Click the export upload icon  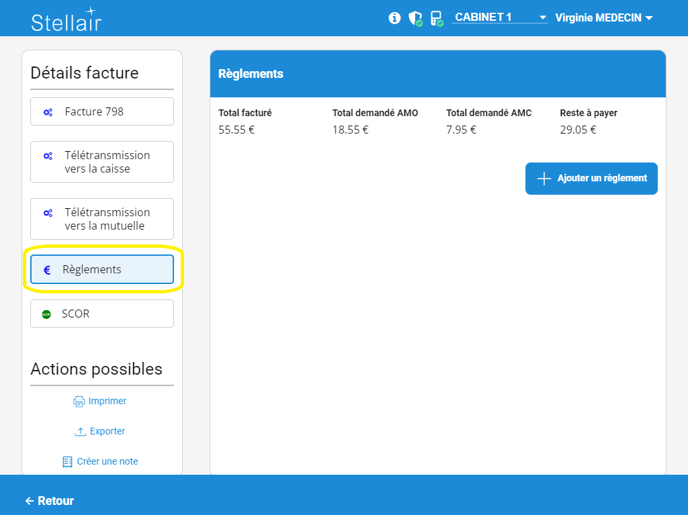80,432
